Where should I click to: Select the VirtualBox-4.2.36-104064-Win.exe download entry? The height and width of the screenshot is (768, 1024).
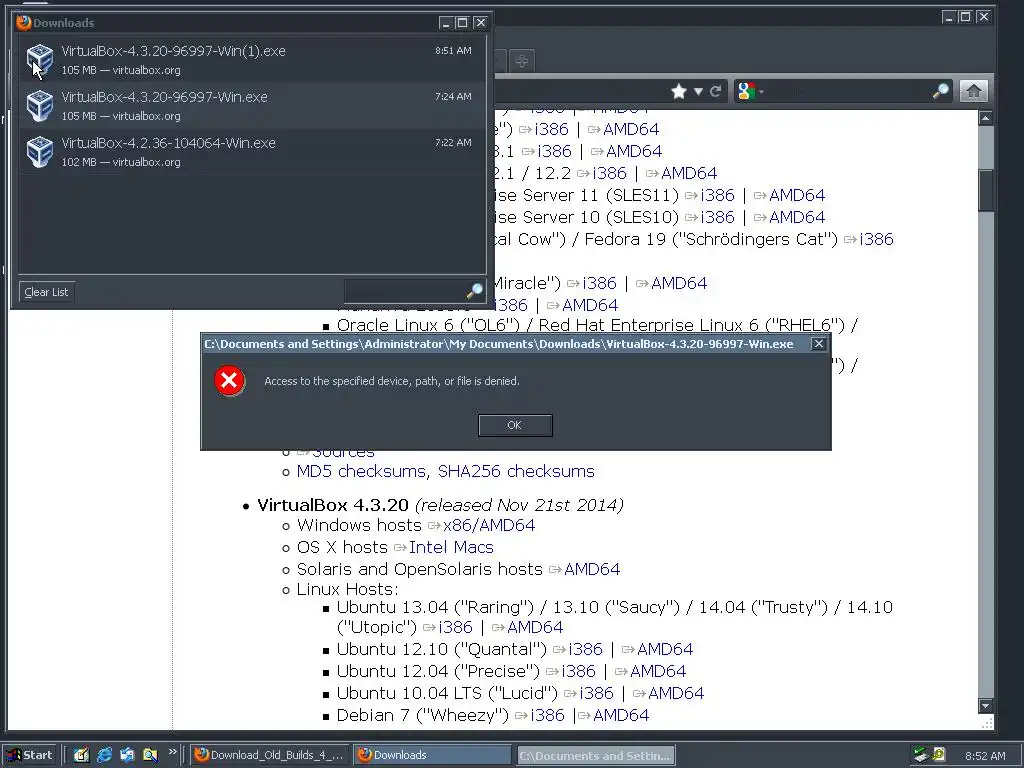coord(252,152)
